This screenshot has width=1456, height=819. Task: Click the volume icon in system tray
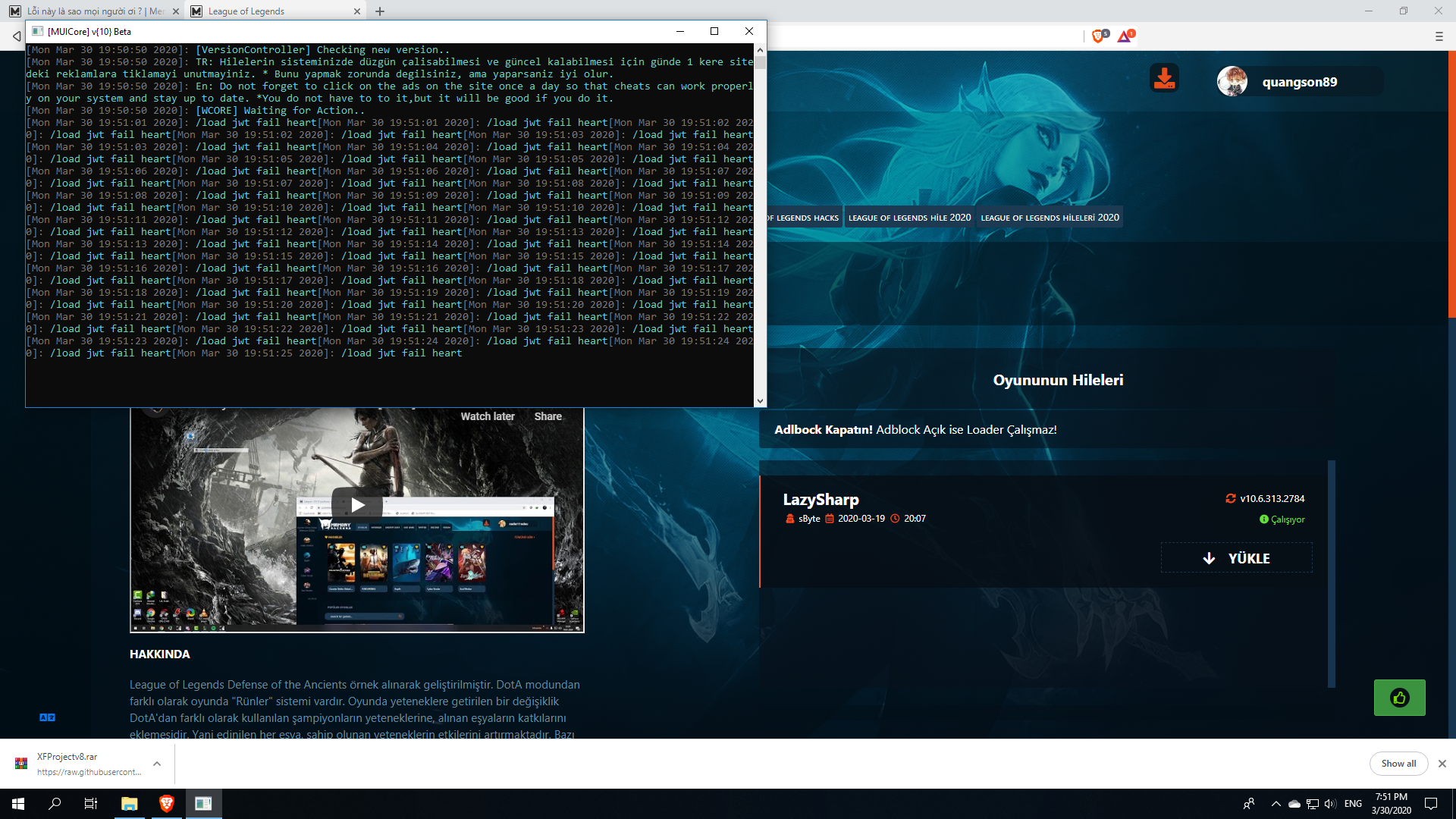(1330, 804)
